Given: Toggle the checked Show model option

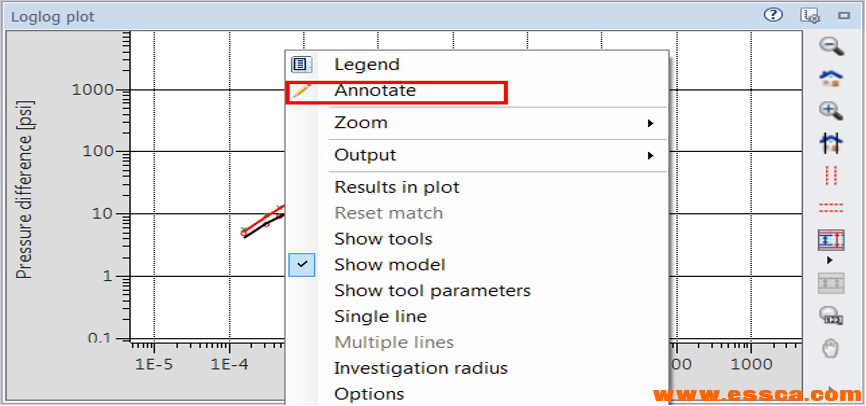Looking at the screenshot, I should (389, 265).
